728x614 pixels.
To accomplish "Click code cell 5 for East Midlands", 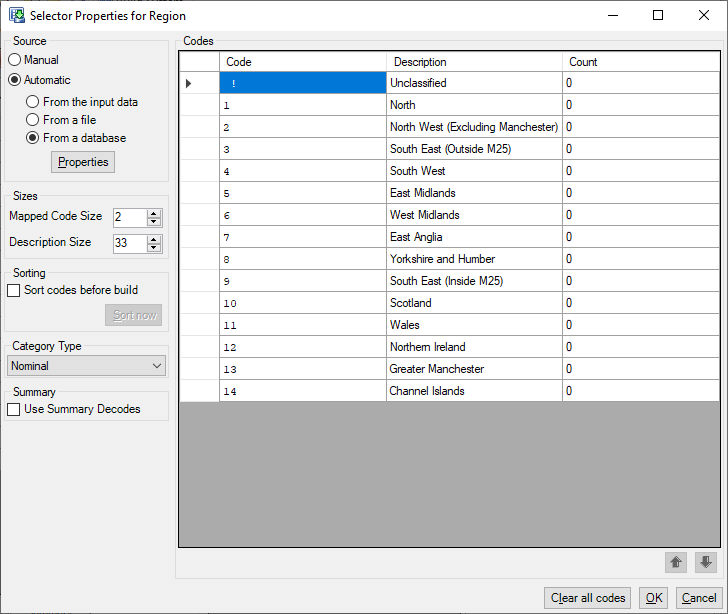I will pos(303,193).
